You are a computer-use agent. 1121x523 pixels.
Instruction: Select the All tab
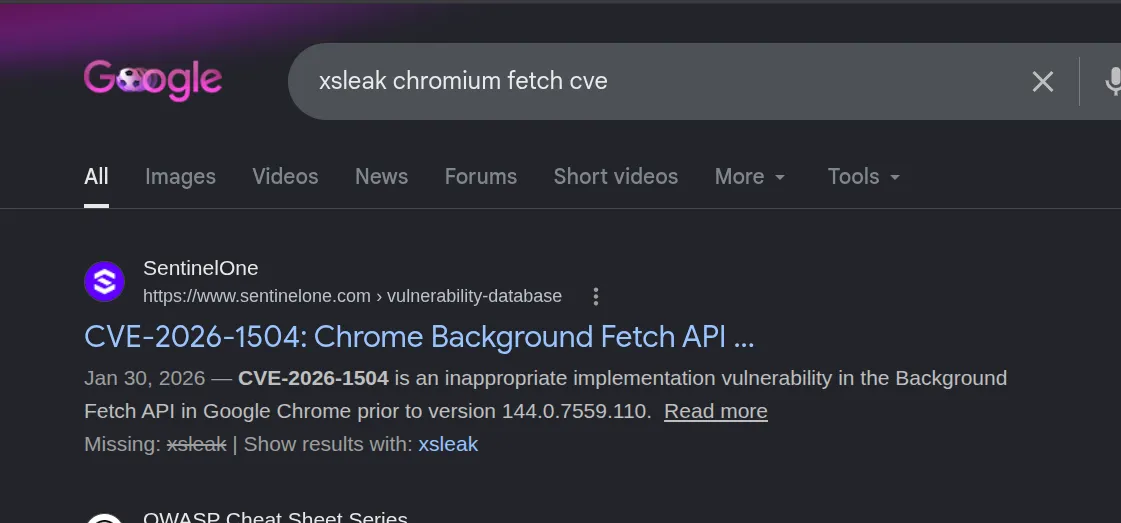click(x=97, y=176)
